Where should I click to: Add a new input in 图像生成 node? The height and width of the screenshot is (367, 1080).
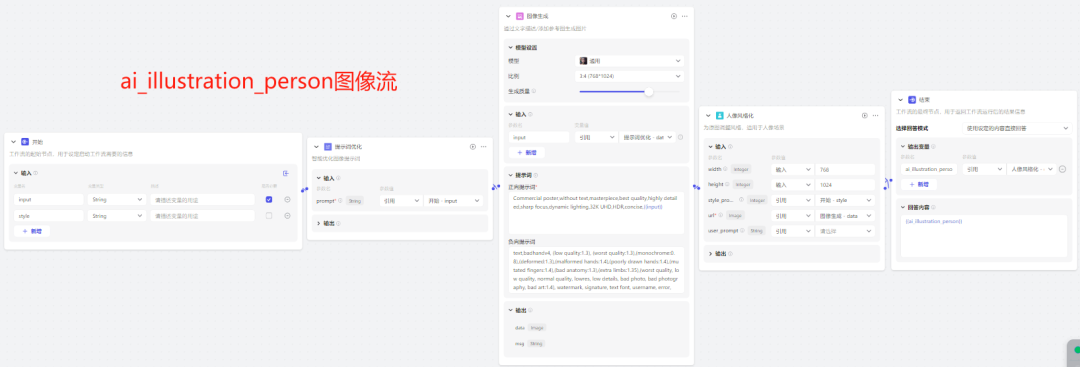coord(527,153)
